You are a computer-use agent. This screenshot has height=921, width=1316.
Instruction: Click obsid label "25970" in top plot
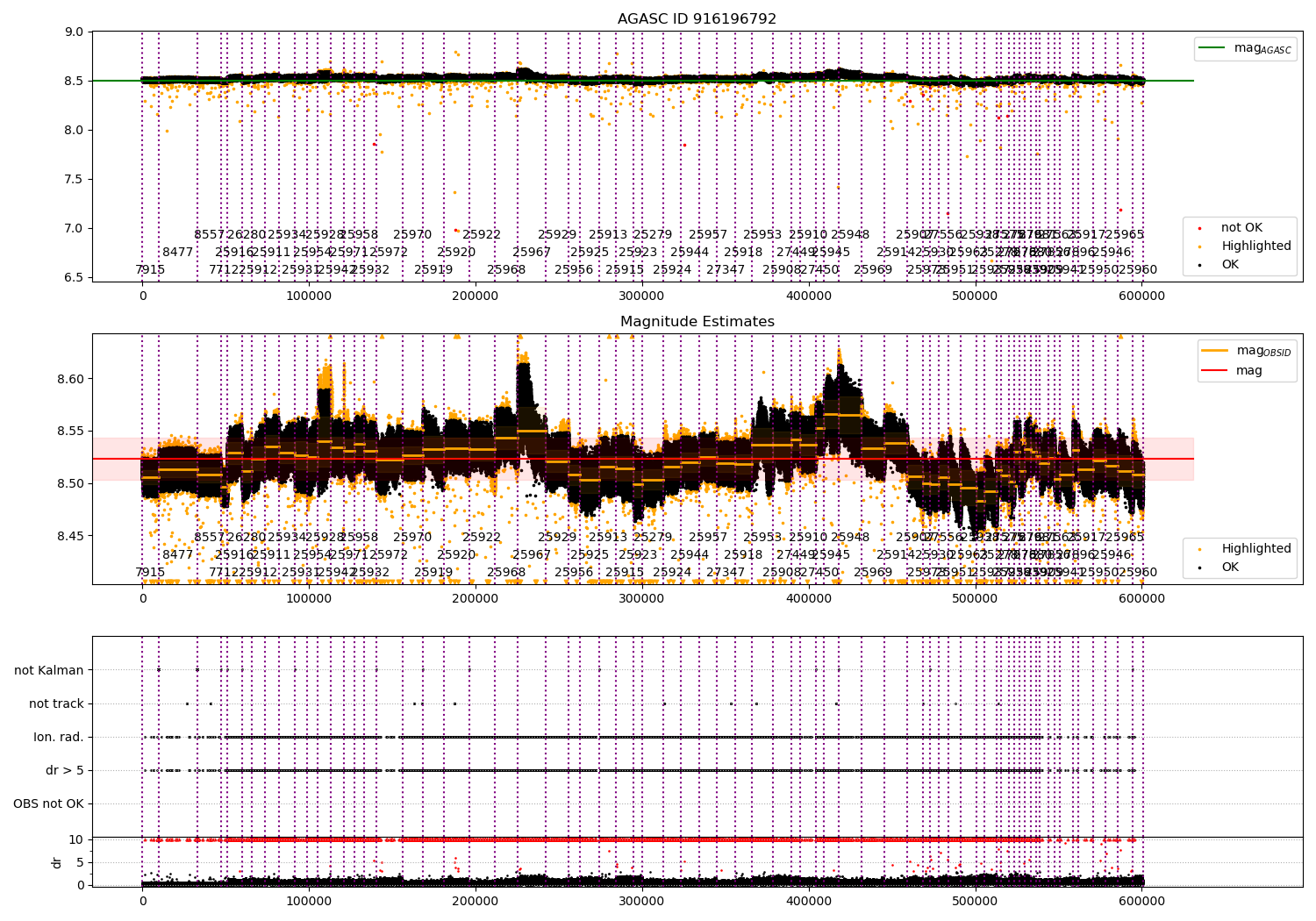(412, 235)
